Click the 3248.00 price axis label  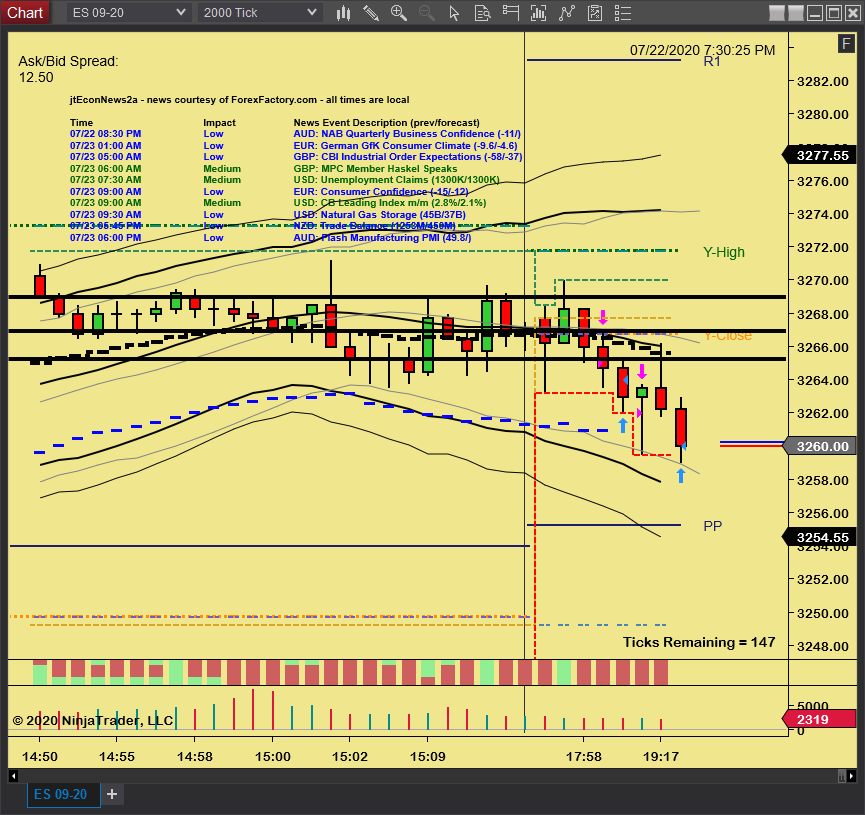coord(823,646)
